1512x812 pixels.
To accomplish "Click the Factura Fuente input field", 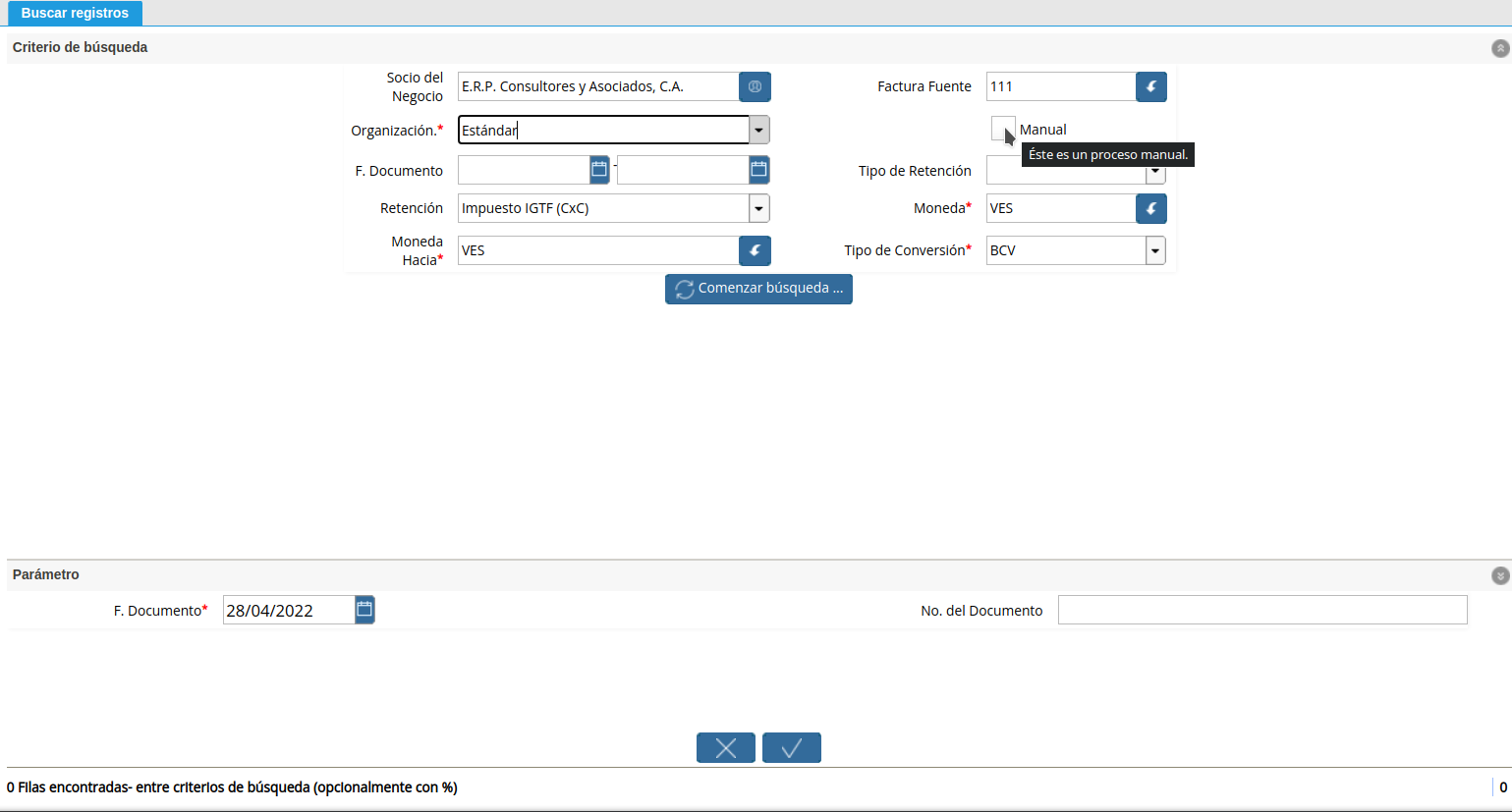I will pos(1061,86).
